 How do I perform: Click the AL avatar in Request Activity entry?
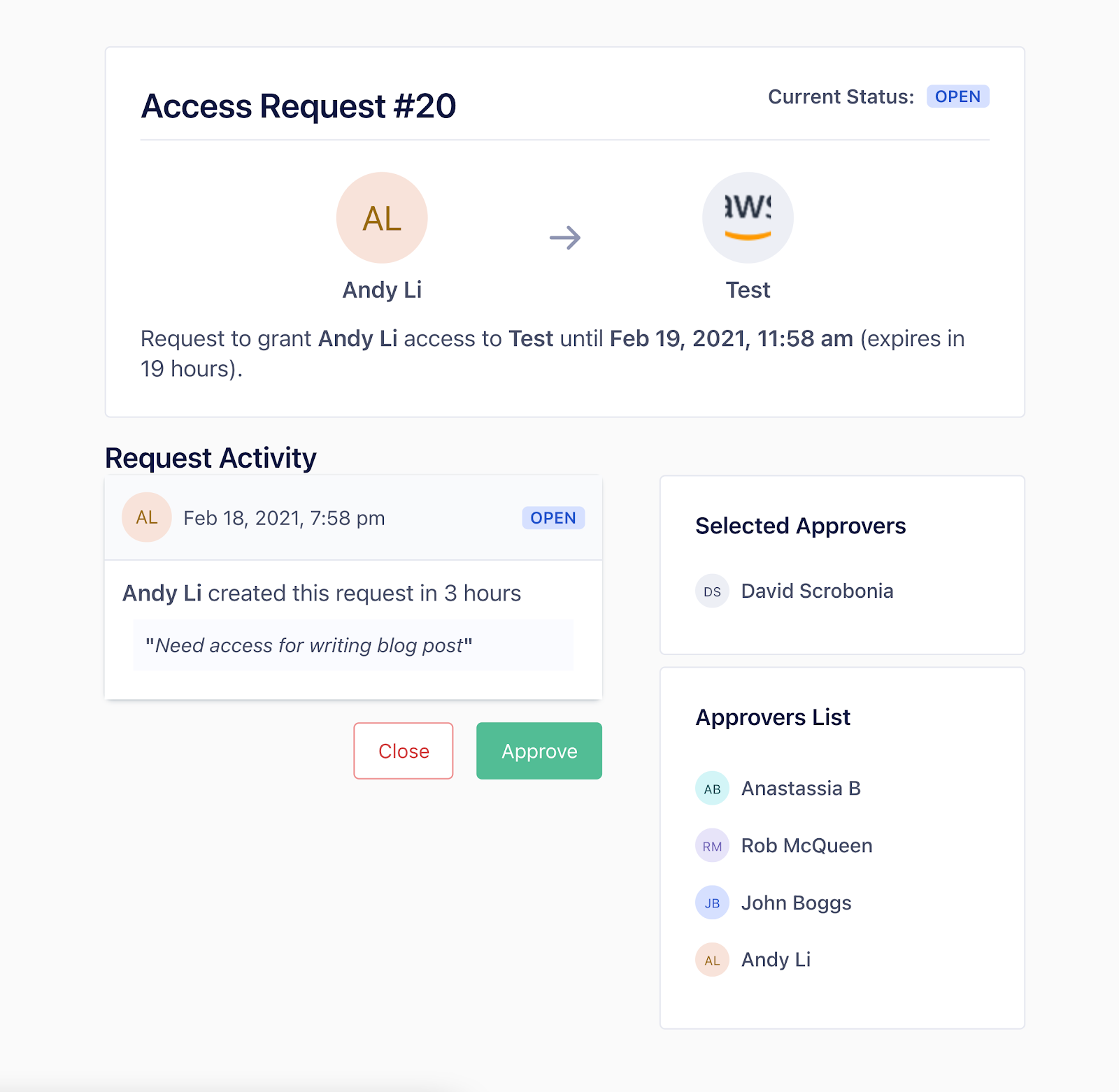146,517
